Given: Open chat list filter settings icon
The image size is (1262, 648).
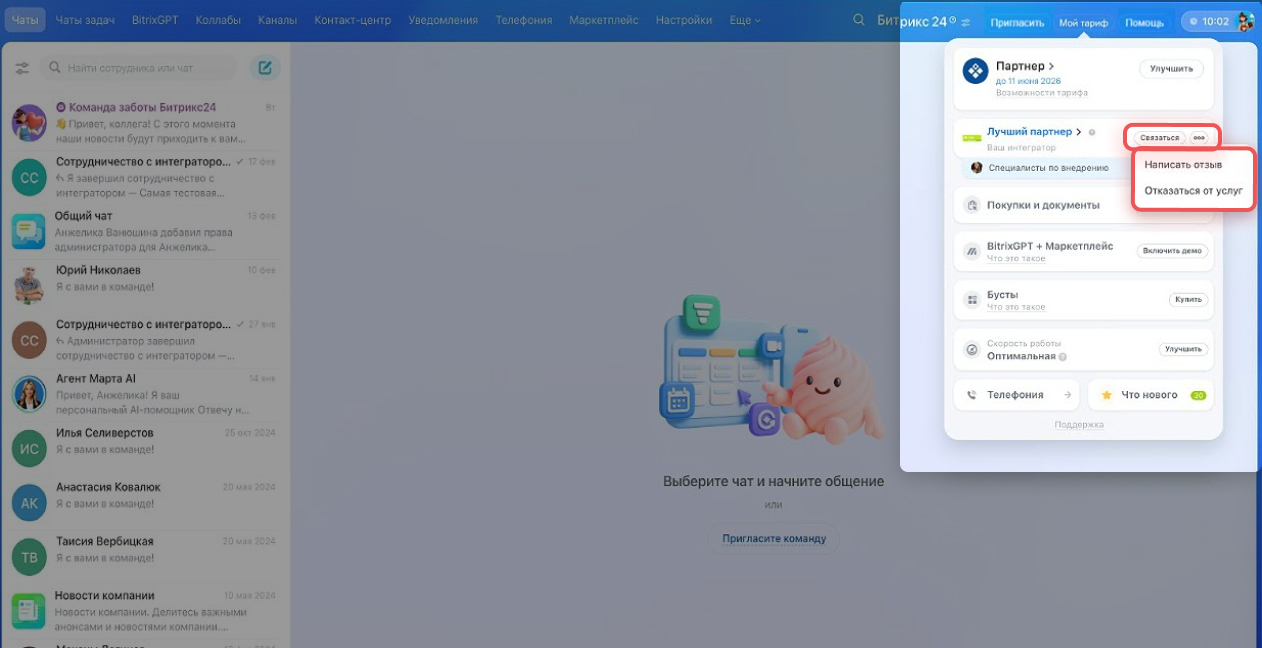Looking at the screenshot, I should pos(22,68).
